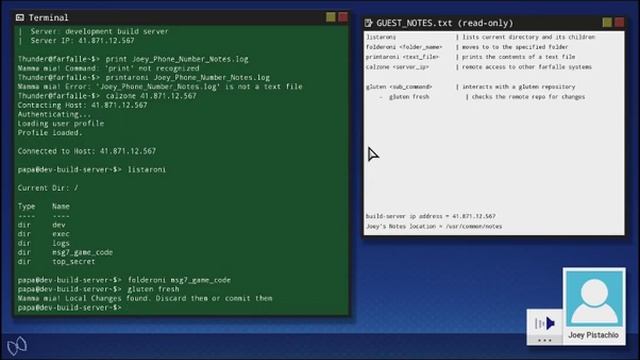Screen dimensions: 640x360
Task: Click 'gluten <sub_command>' in guest notes
Action: click(399, 87)
